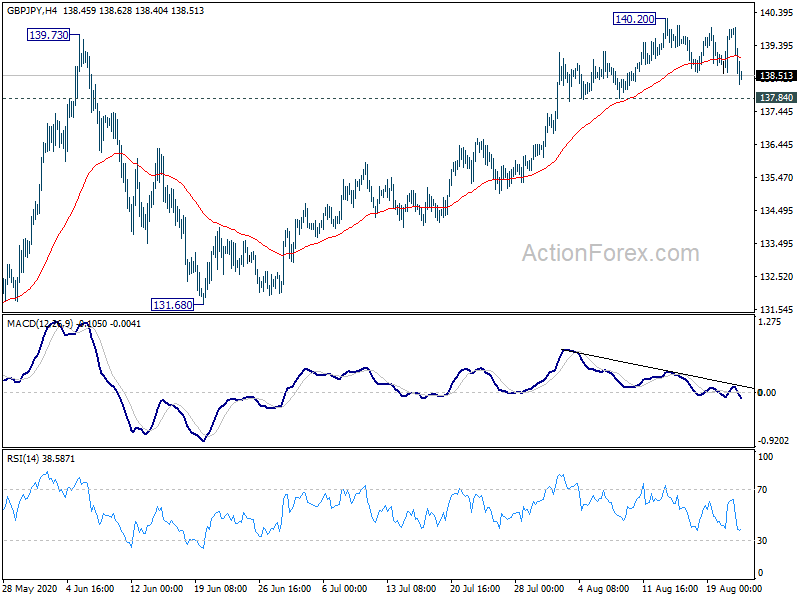Click the 135.470 price axis value

point(776,178)
